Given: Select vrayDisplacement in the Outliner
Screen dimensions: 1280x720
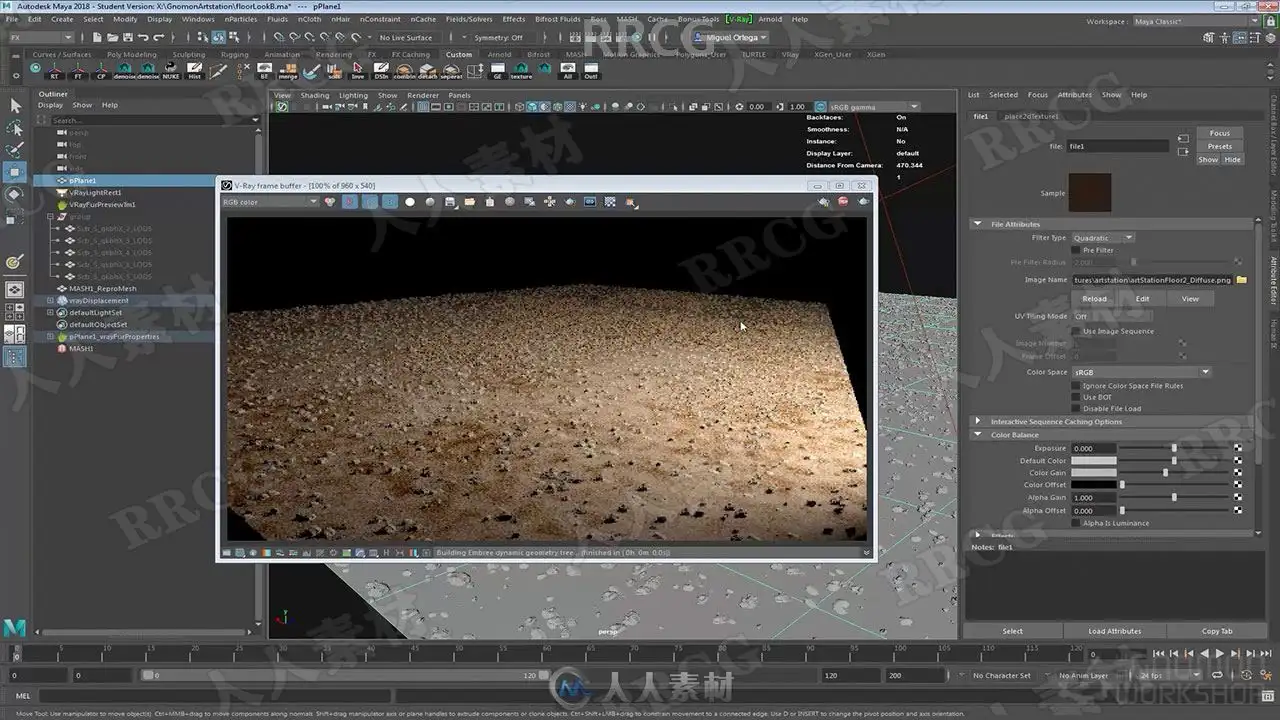Looking at the screenshot, I should pos(98,300).
